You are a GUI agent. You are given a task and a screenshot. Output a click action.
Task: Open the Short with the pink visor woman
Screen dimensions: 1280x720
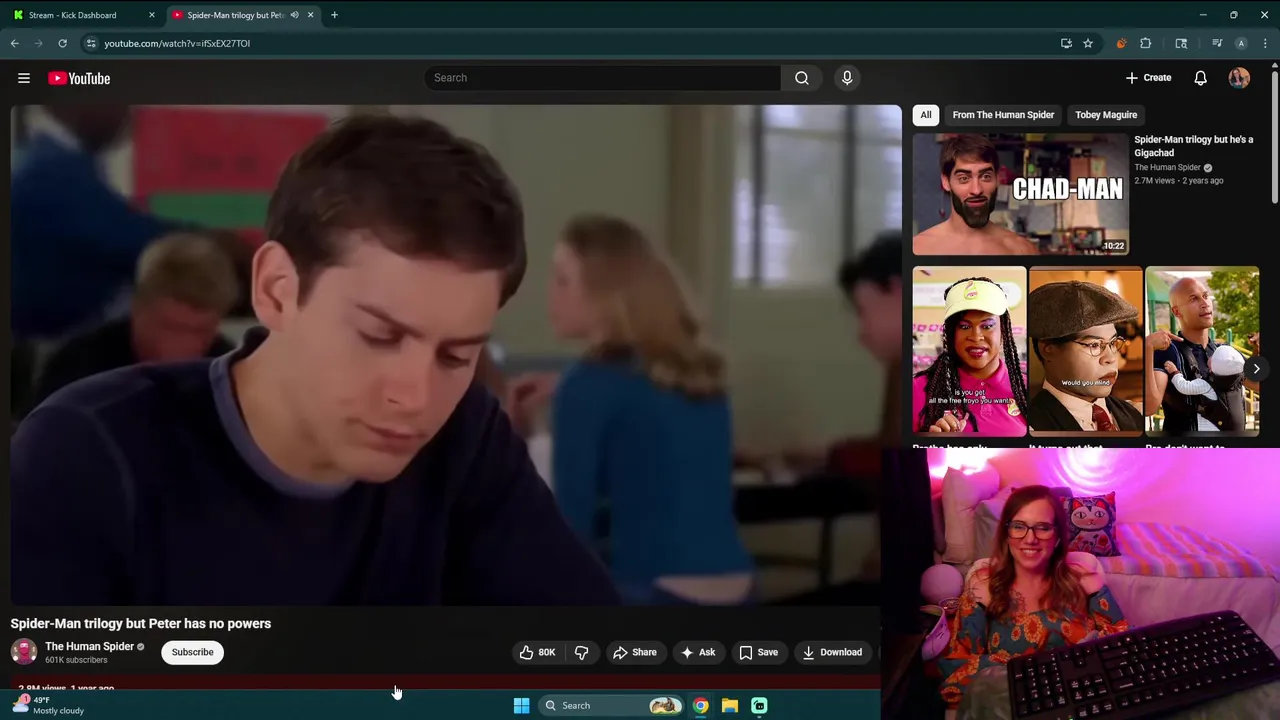(969, 350)
